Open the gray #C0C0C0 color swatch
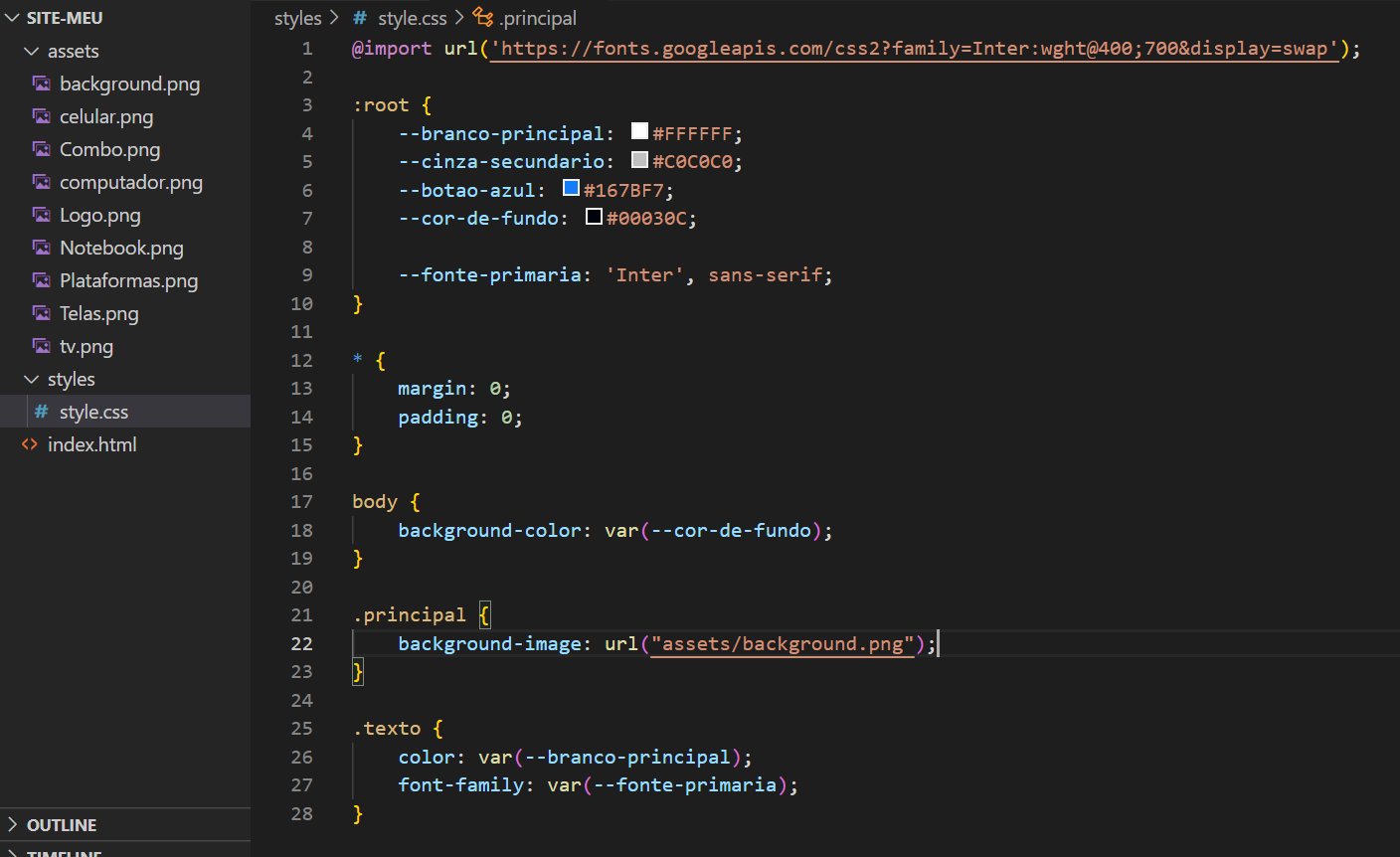The width and height of the screenshot is (1400, 857). 639,159
